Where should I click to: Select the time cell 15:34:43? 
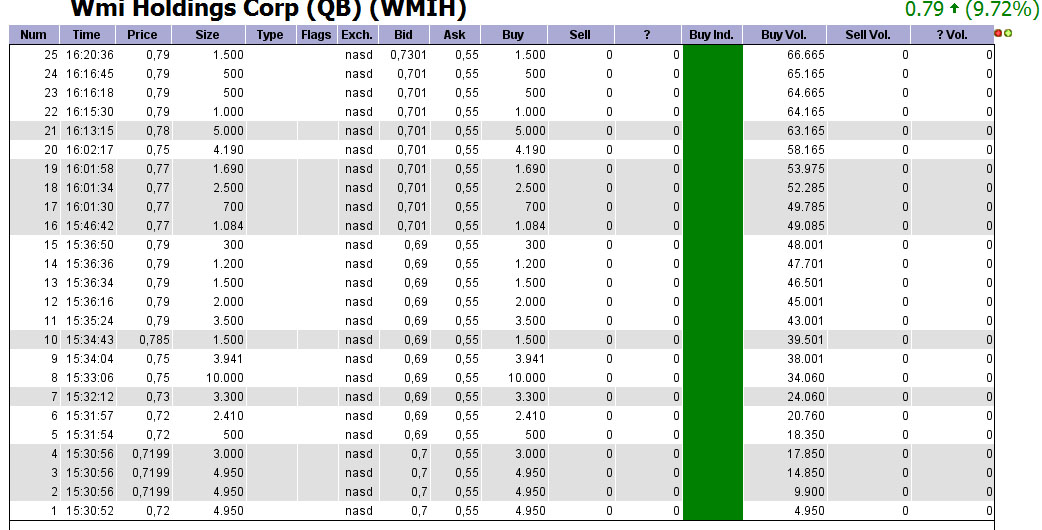(90, 340)
